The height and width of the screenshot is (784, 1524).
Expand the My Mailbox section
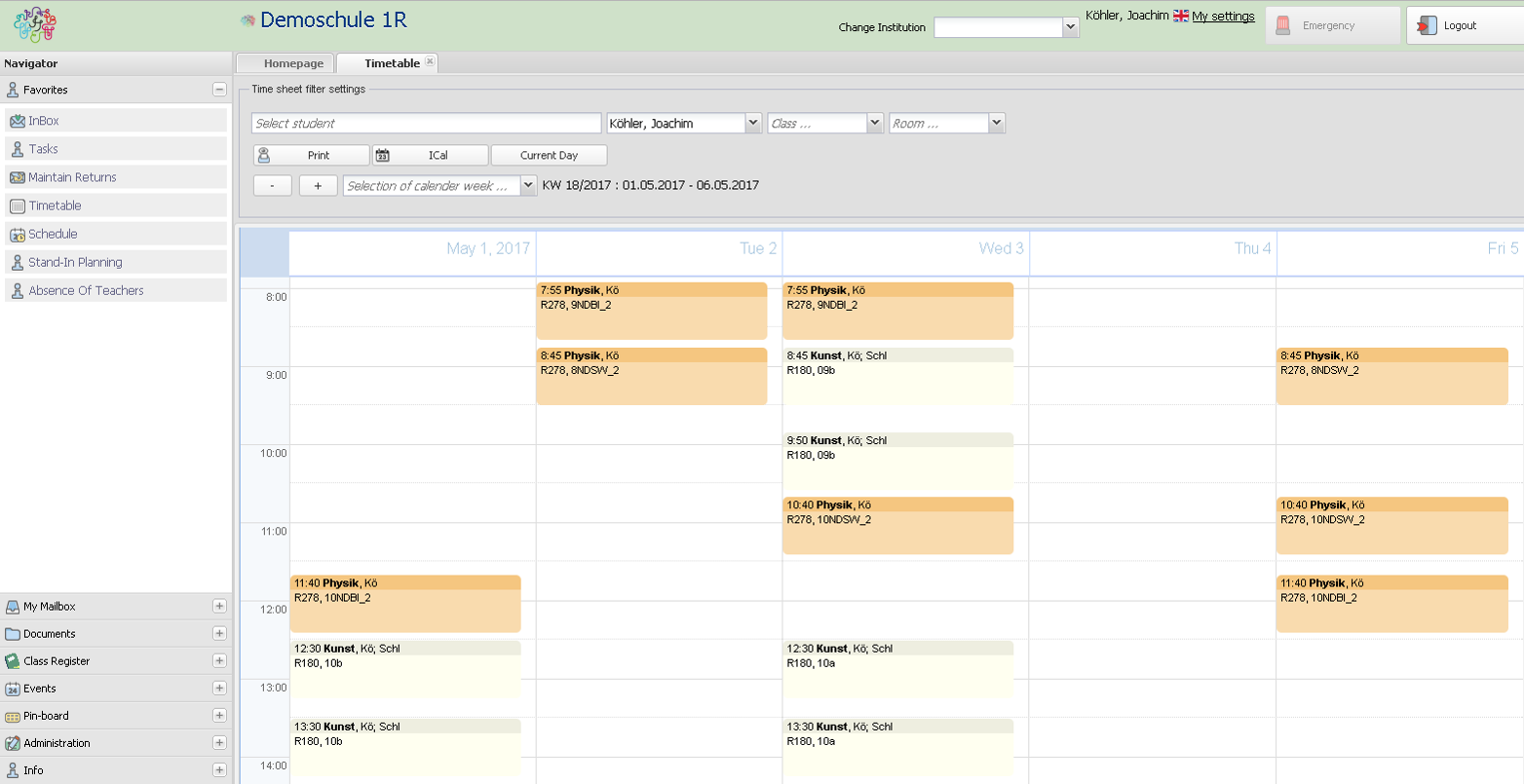(219, 607)
